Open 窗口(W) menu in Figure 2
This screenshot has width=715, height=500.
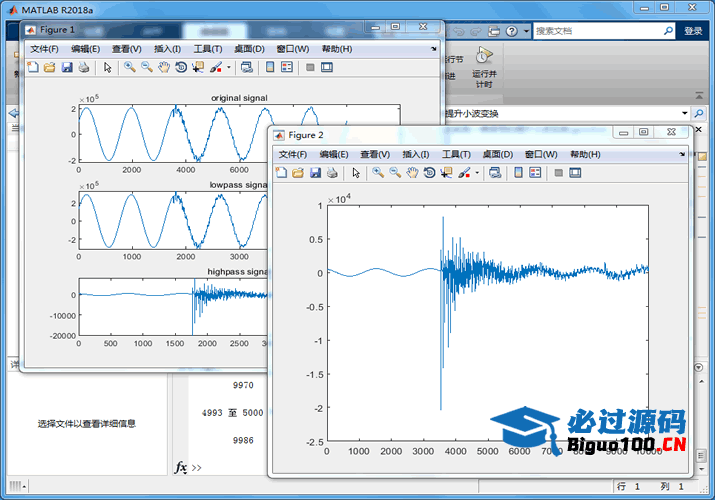541,155
